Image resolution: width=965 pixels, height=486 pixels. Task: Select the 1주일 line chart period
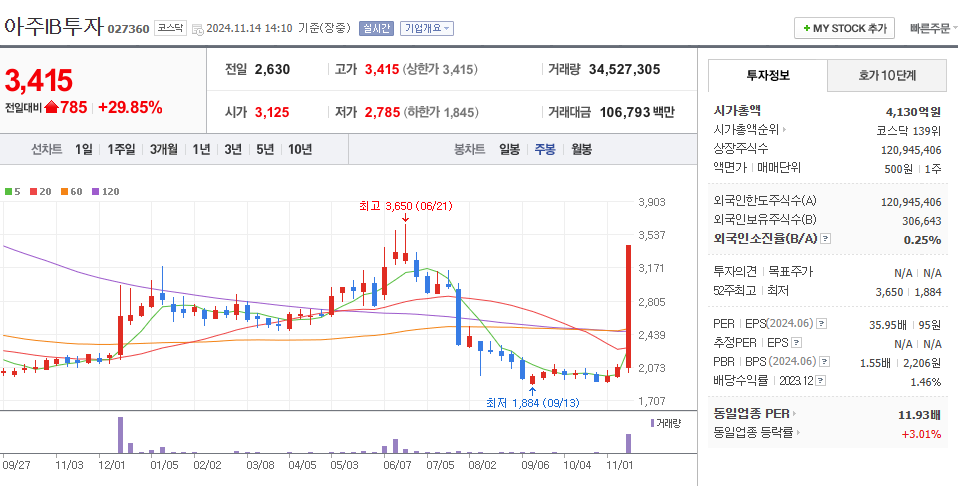[x=121, y=149]
